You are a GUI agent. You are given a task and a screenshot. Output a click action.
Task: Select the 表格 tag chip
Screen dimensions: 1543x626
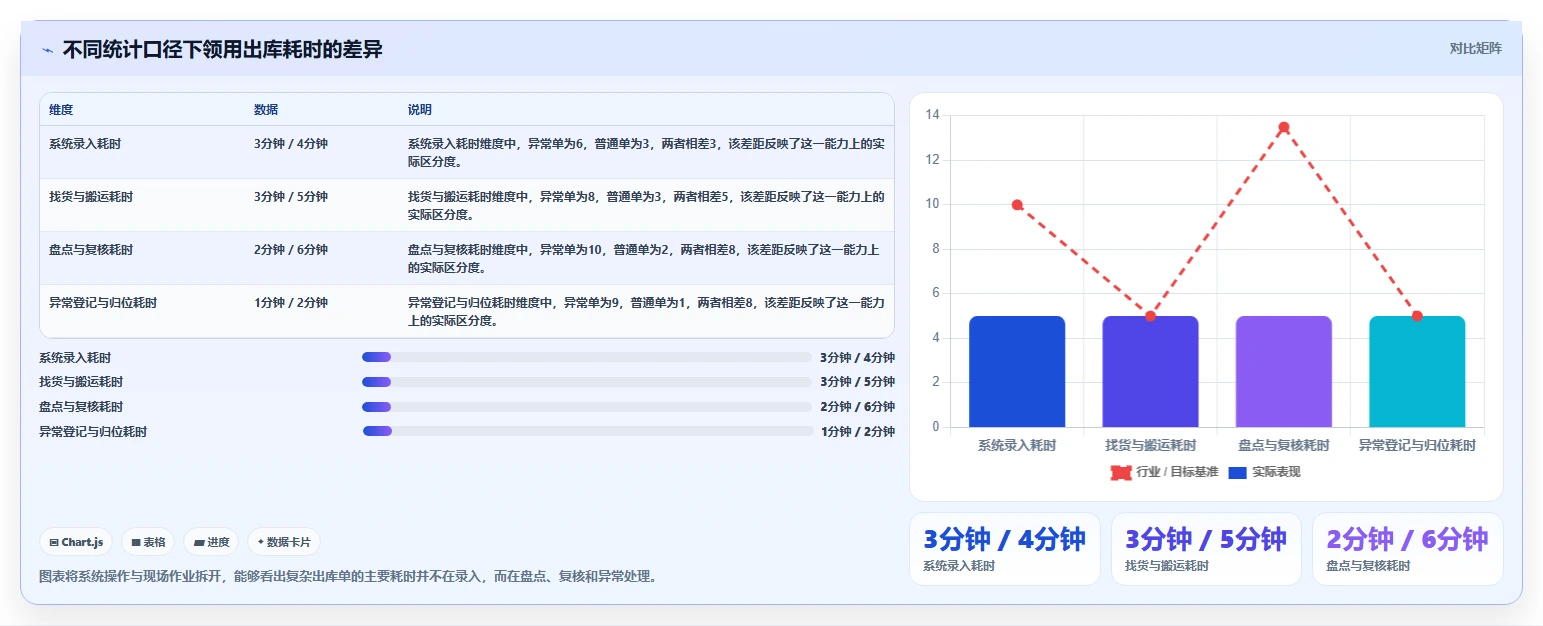[148, 542]
